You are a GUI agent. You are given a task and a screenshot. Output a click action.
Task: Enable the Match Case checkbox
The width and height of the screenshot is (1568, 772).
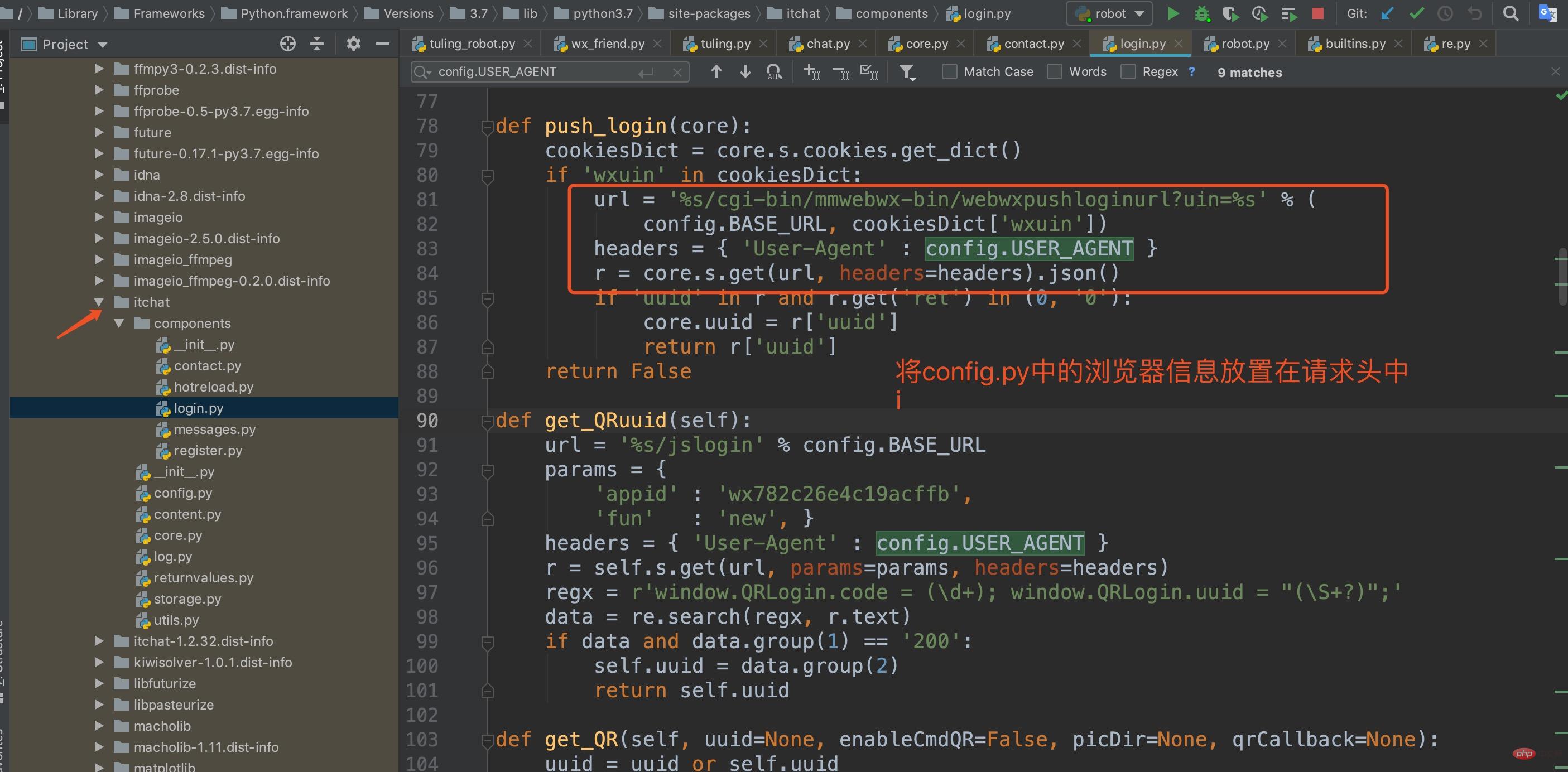point(949,72)
